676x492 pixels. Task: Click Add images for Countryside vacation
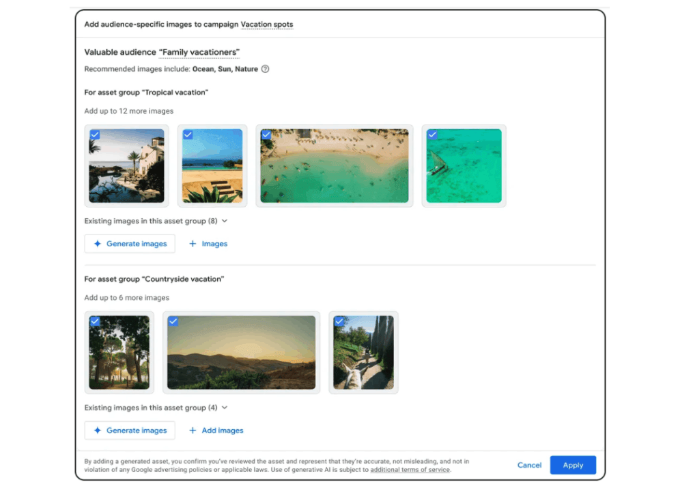click(216, 430)
